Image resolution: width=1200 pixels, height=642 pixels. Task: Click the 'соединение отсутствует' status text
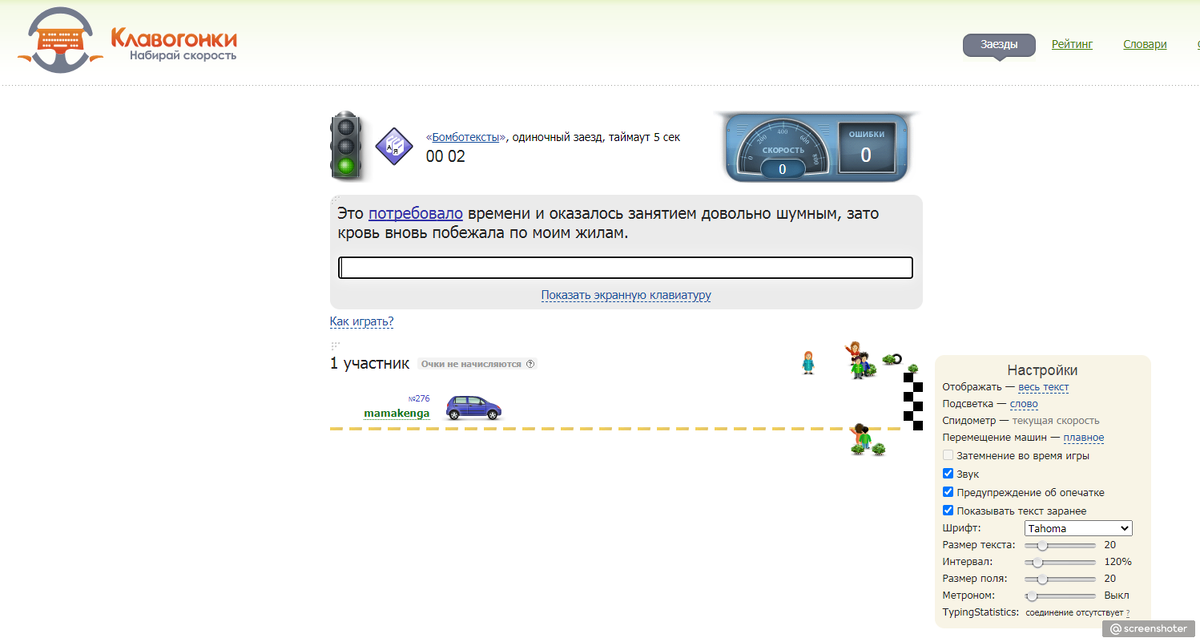pos(1073,613)
